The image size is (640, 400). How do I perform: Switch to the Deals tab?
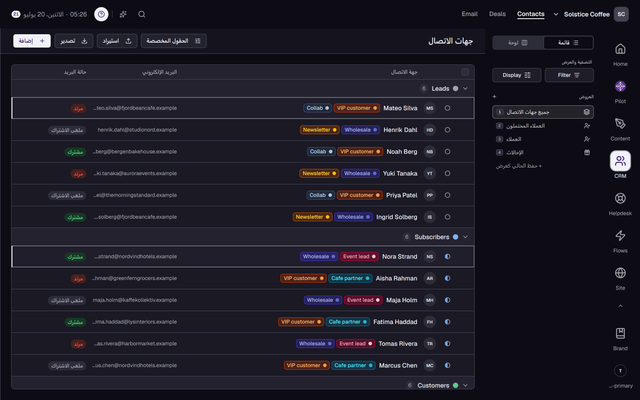tap(497, 14)
